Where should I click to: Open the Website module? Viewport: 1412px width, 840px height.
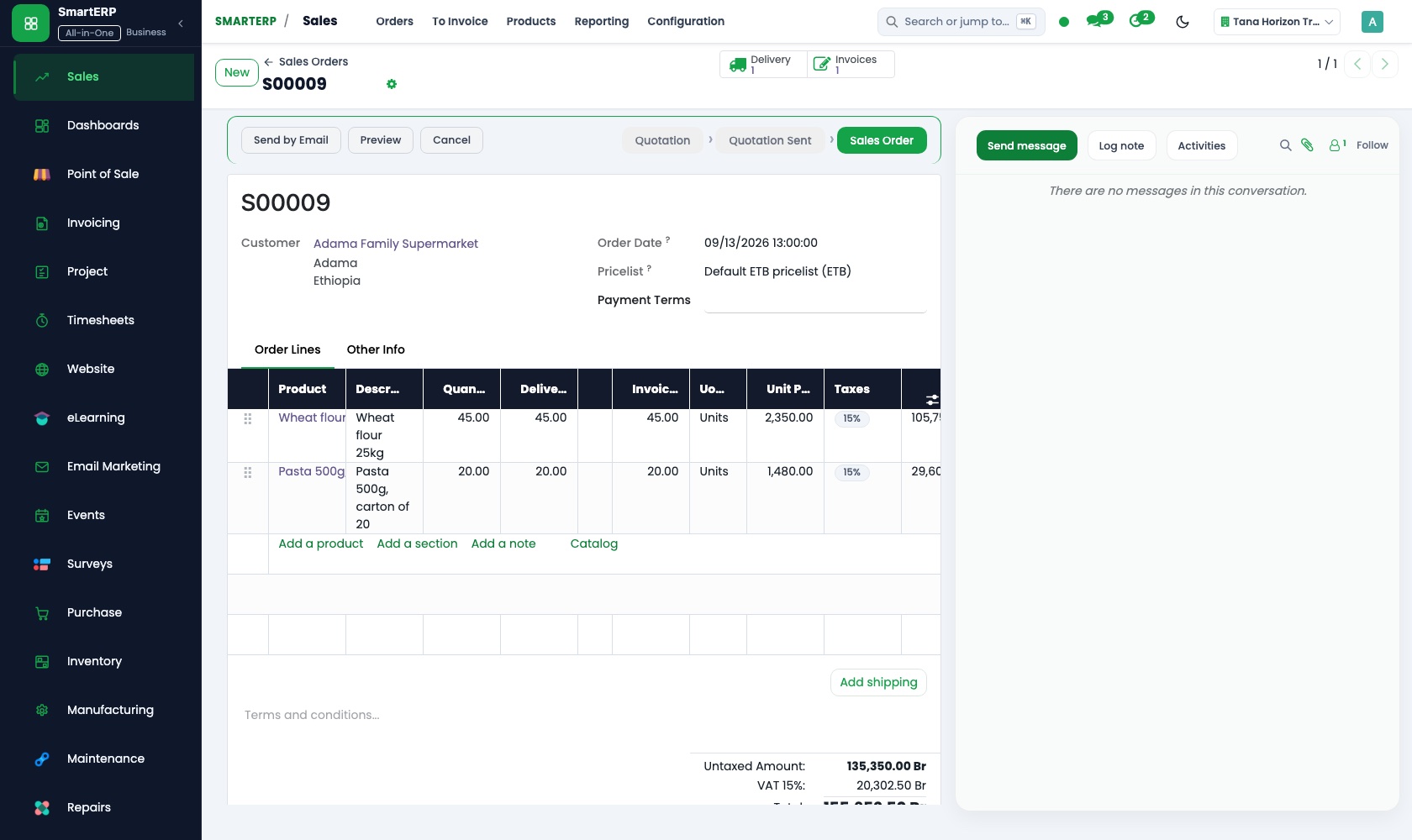pyautogui.click(x=103, y=369)
